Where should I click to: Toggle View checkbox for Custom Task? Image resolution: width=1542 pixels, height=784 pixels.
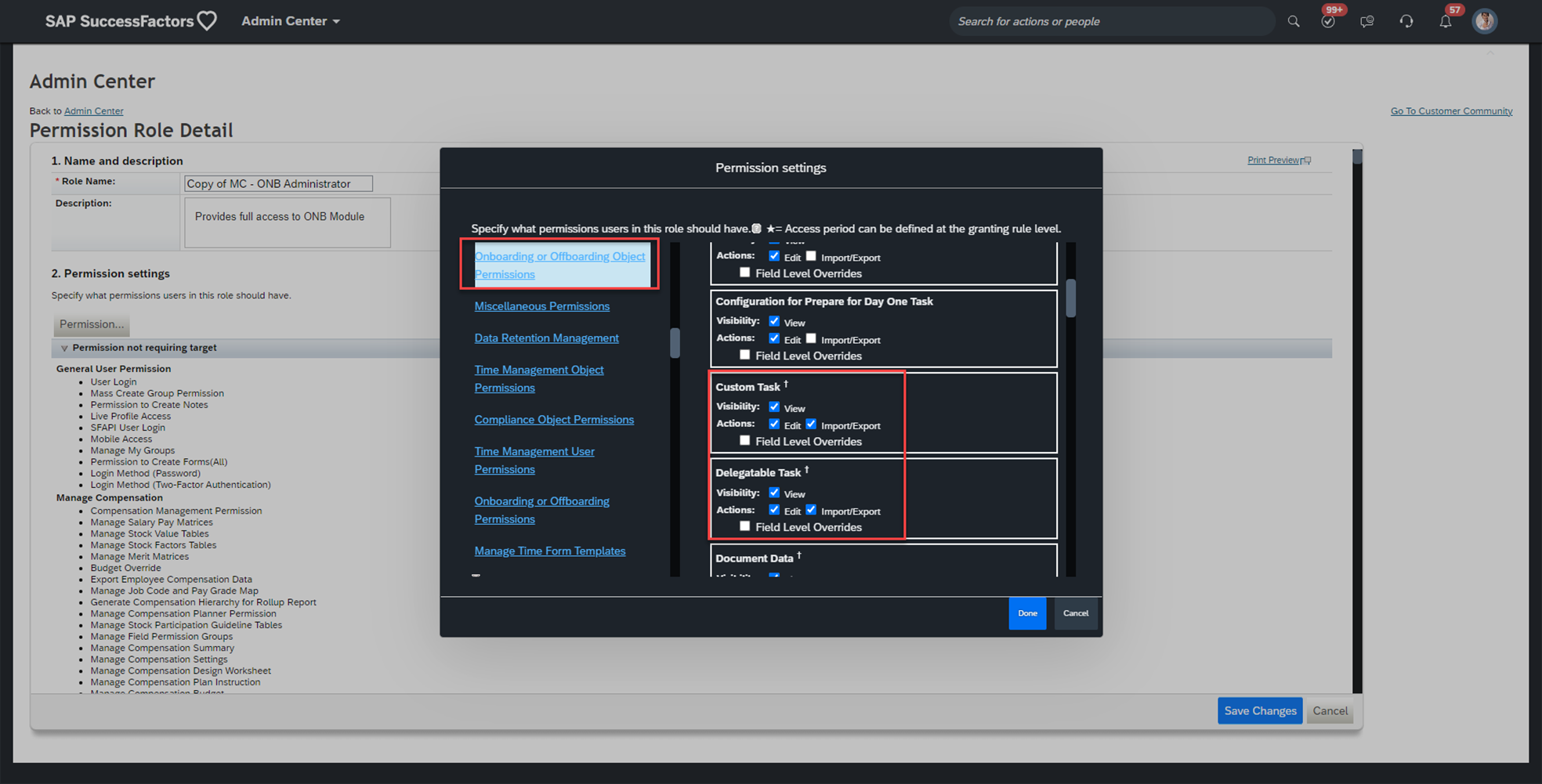(x=774, y=406)
